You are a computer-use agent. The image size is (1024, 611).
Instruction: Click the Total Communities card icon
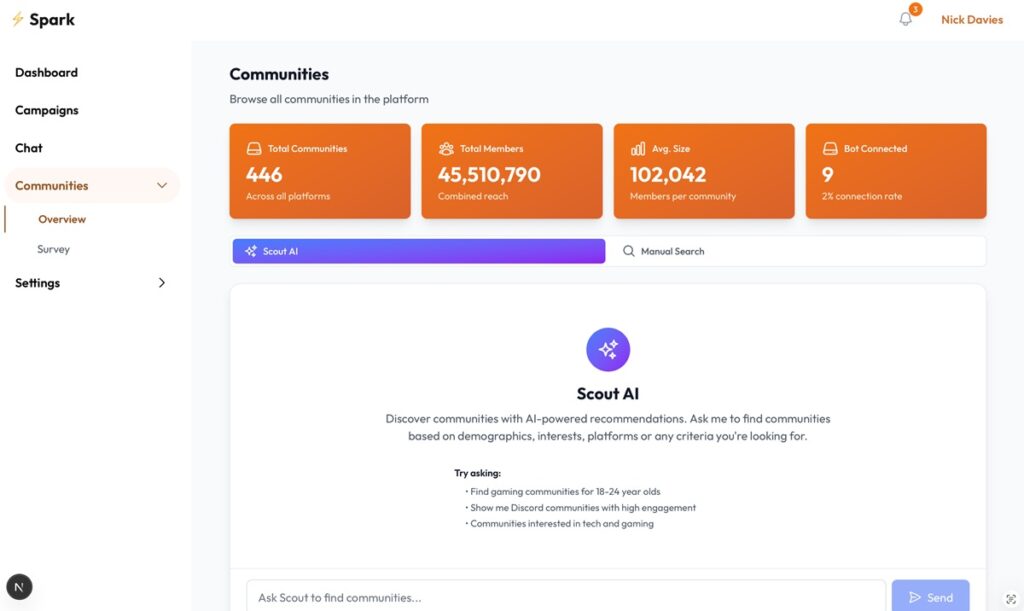point(254,149)
